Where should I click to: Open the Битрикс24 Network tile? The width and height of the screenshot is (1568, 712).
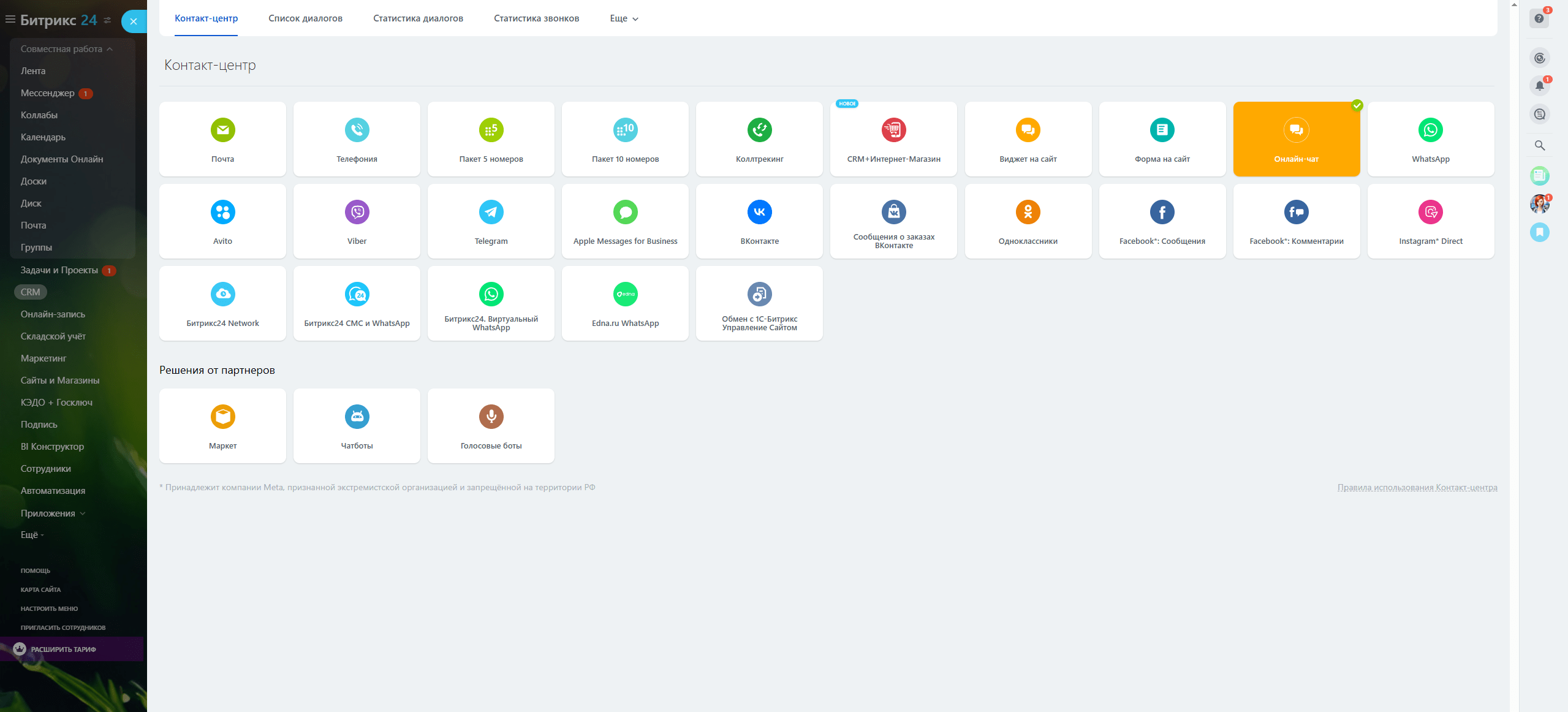222,303
